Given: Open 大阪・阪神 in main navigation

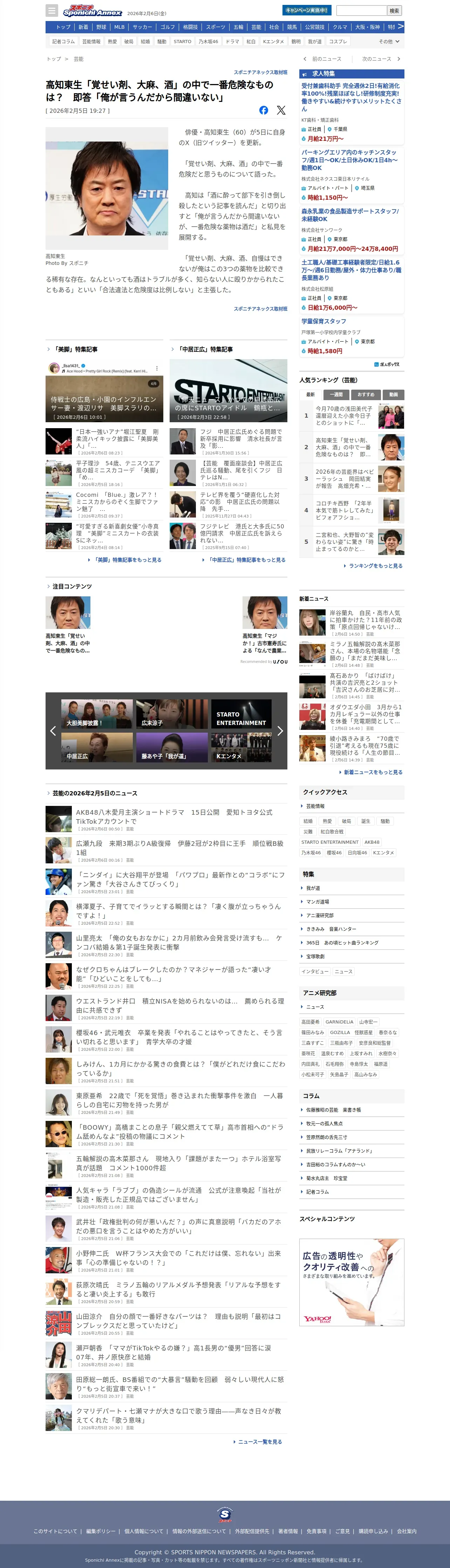Looking at the screenshot, I should 368,27.
